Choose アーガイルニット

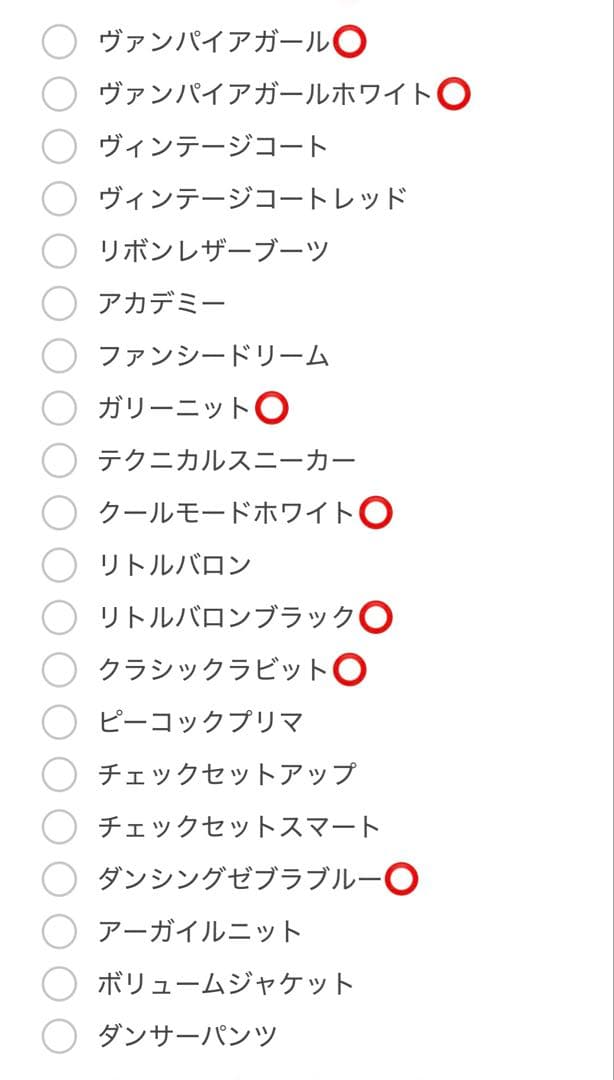pyautogui.click(x=60, y=930)
